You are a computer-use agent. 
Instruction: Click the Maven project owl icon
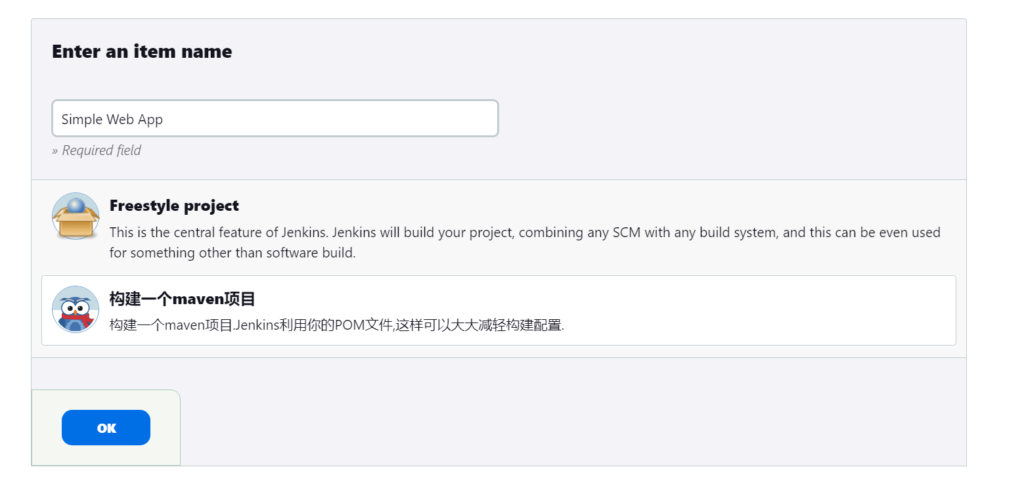[x=76, y=310]
